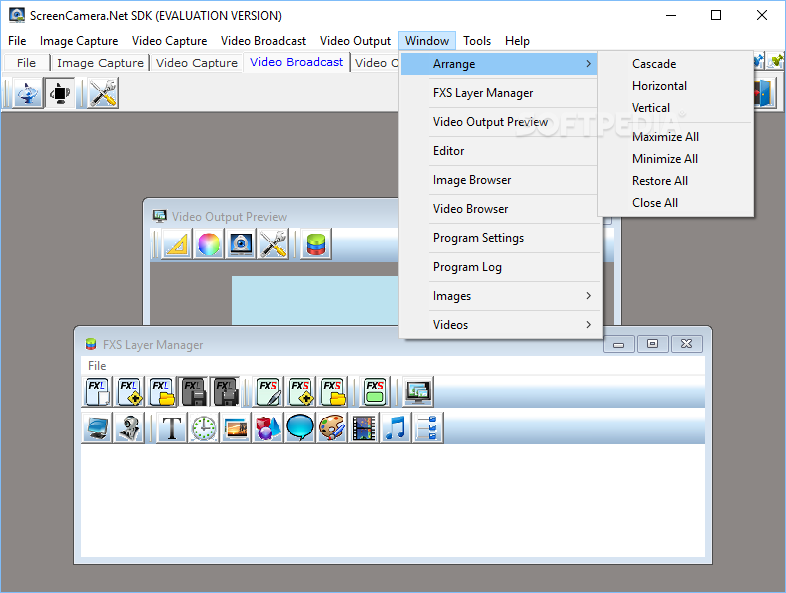The width and height of the screenshot is (786, 593).
Task: Open the Image Browser entry
Action: click(x=500, y=180)
